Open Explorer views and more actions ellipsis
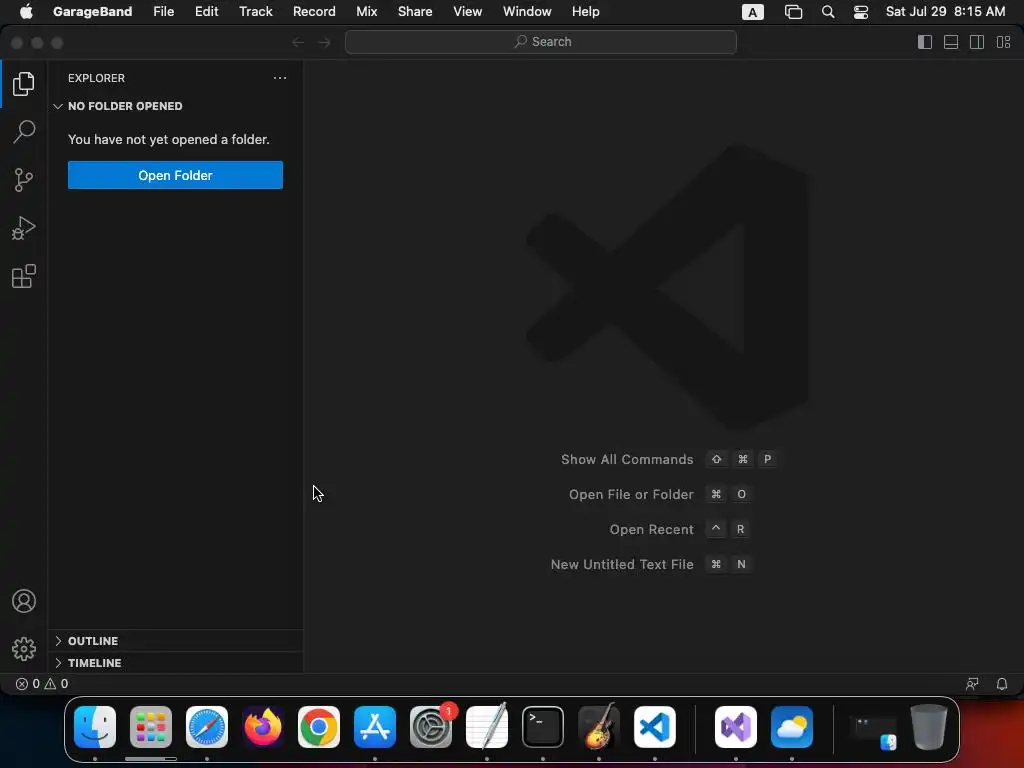This screenshot has height=768, width=1024. click(280, 78)
